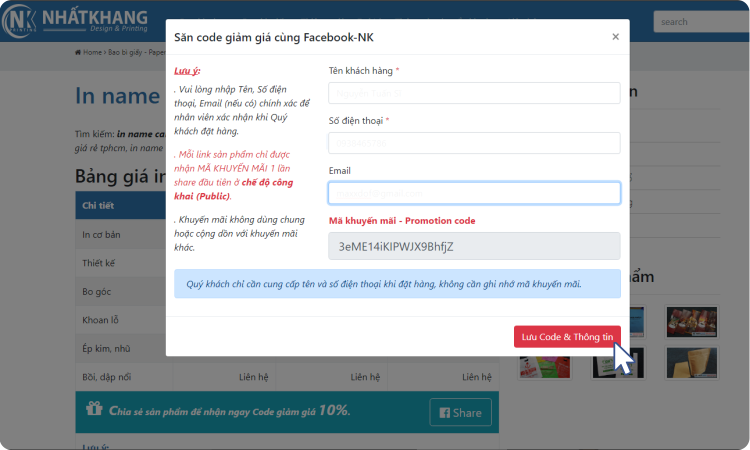Viewport: 750px width, 450px height.
Task: Click the Facebook Share button
Action: click(x=460, y=412)
